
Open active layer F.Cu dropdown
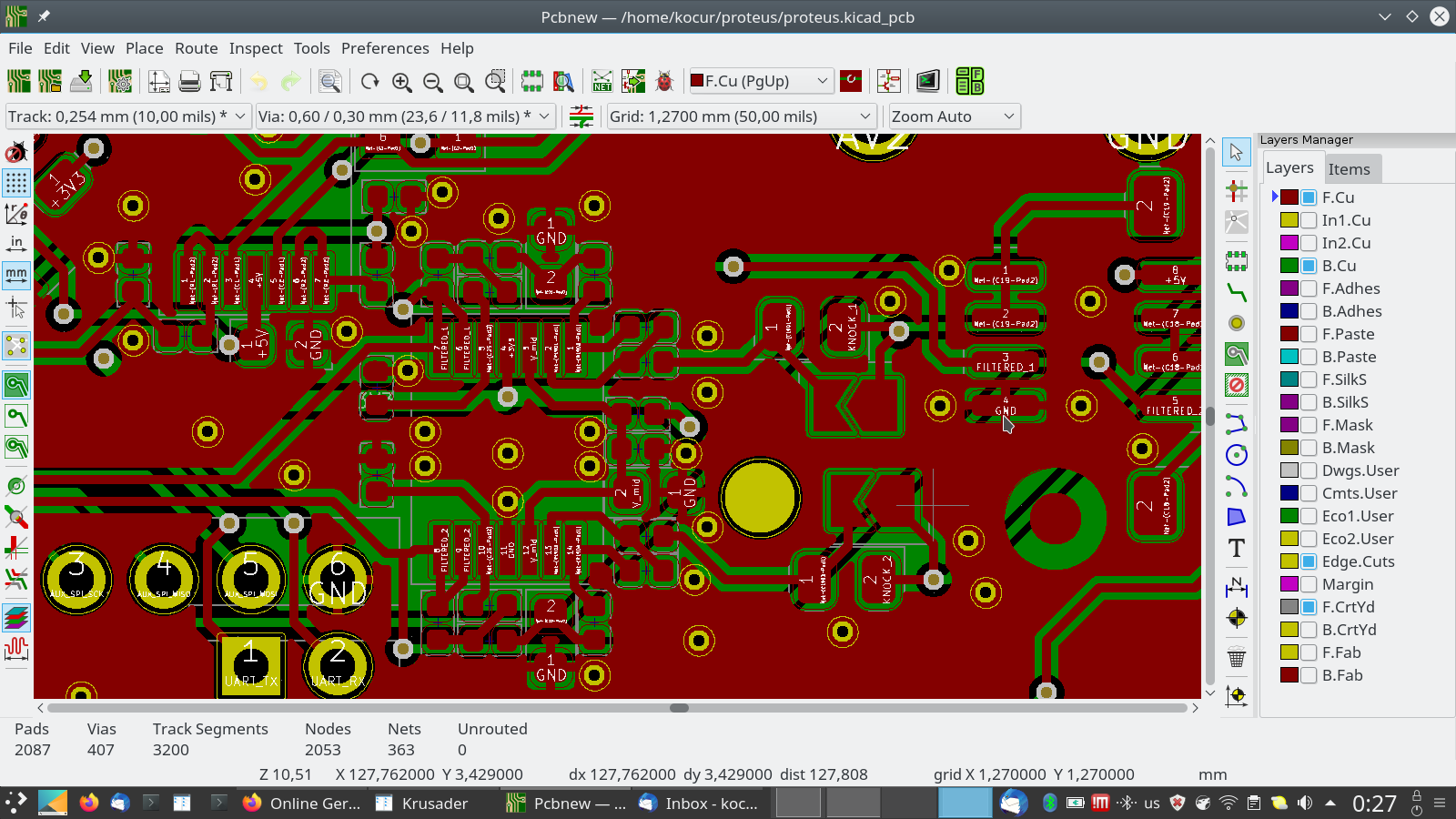760,81
